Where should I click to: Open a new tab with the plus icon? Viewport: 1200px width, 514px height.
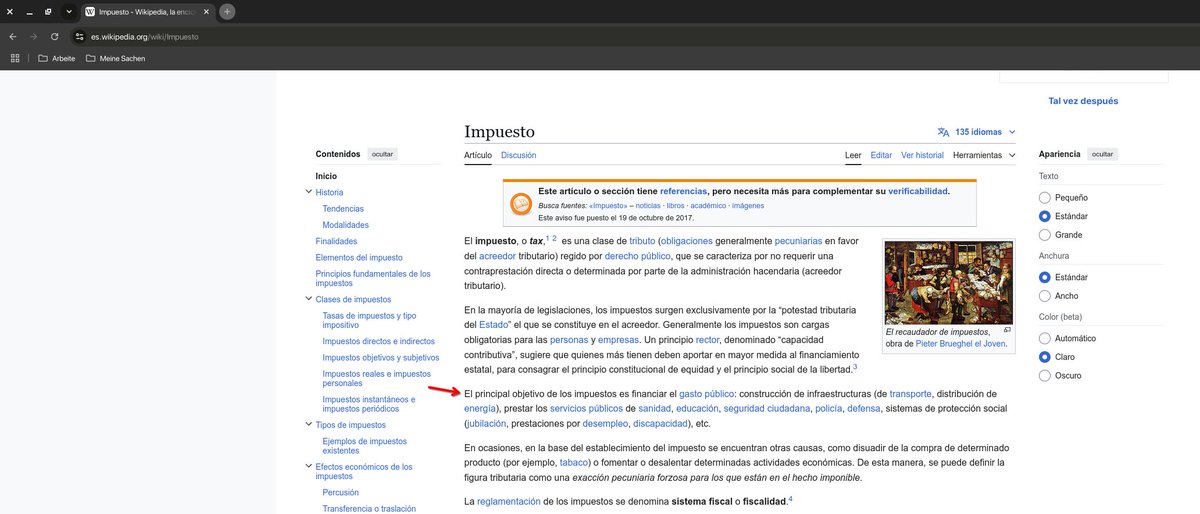[228, 12]
